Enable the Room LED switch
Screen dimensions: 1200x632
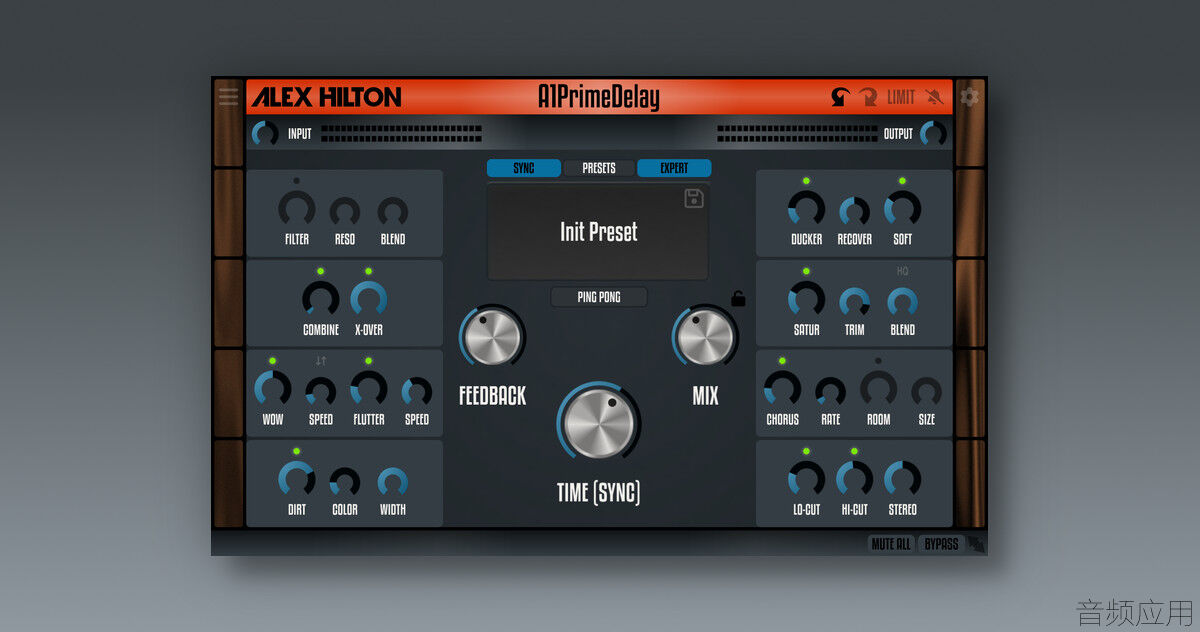point(878,361)
